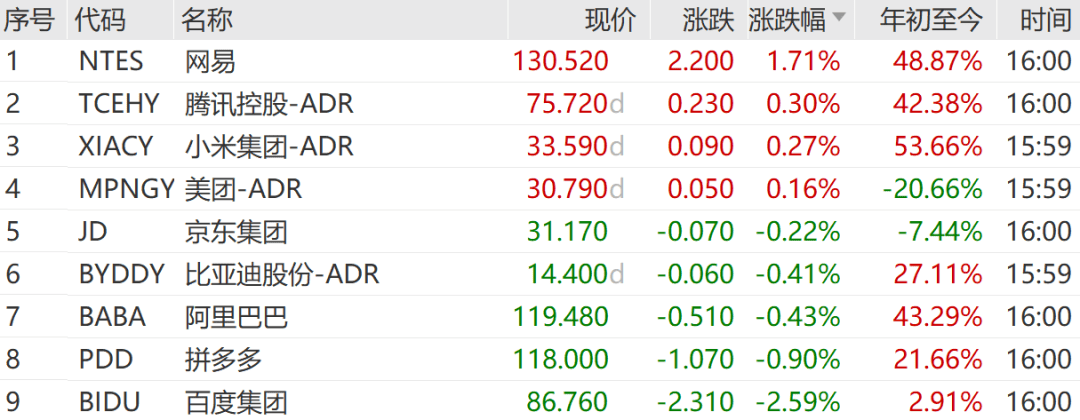Open 美团-ADR stock name
The image size is (1080, 420).
(243, 189)
